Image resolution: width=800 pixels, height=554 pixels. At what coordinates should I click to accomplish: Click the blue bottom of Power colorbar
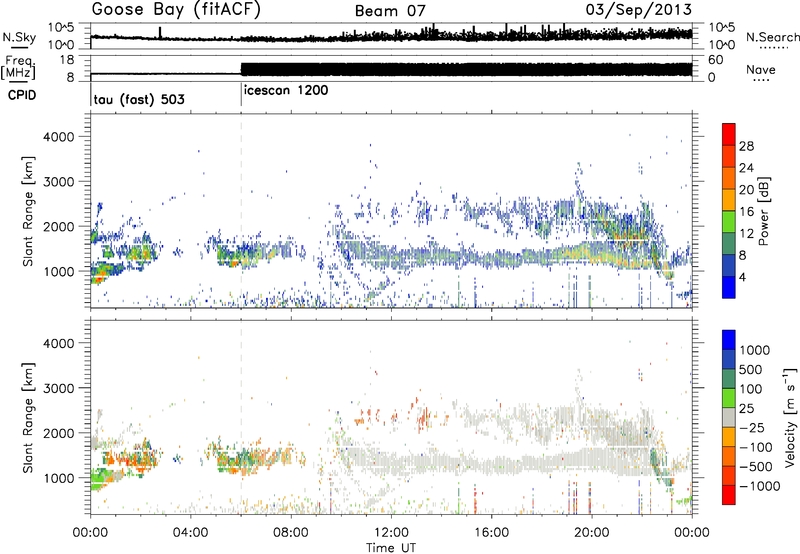coord(729,287)
